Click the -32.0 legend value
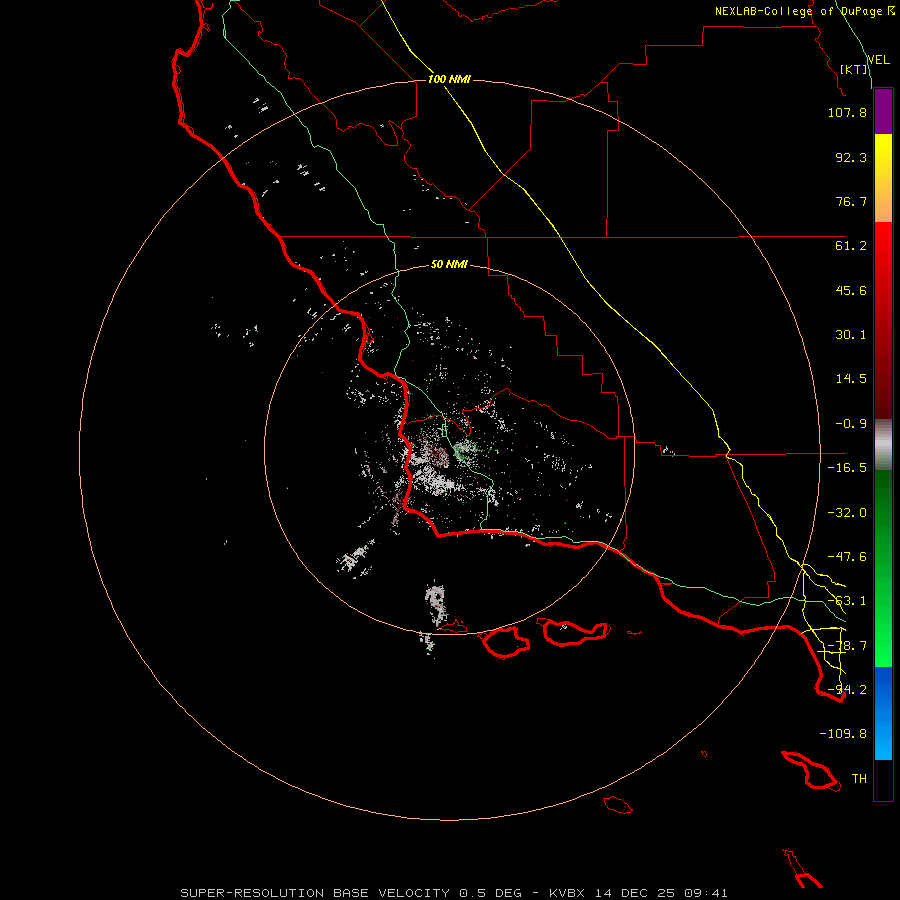The height and width of the screenshot is (900, 900). coord(847,513)
